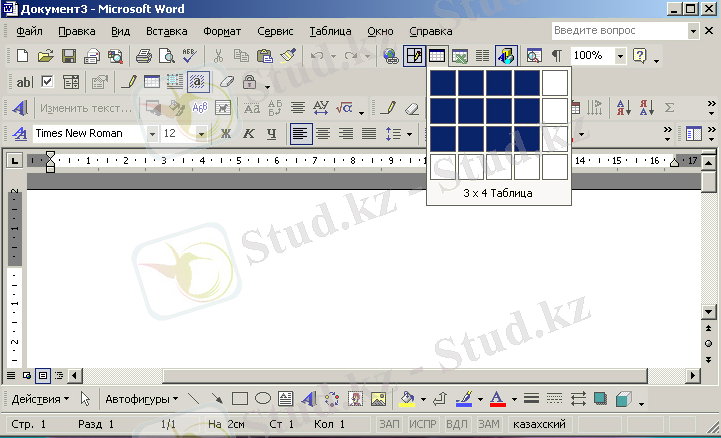Screen dimensions: 721x438
Task: Open the Columns layout icon
Action: tap(482, 56)
